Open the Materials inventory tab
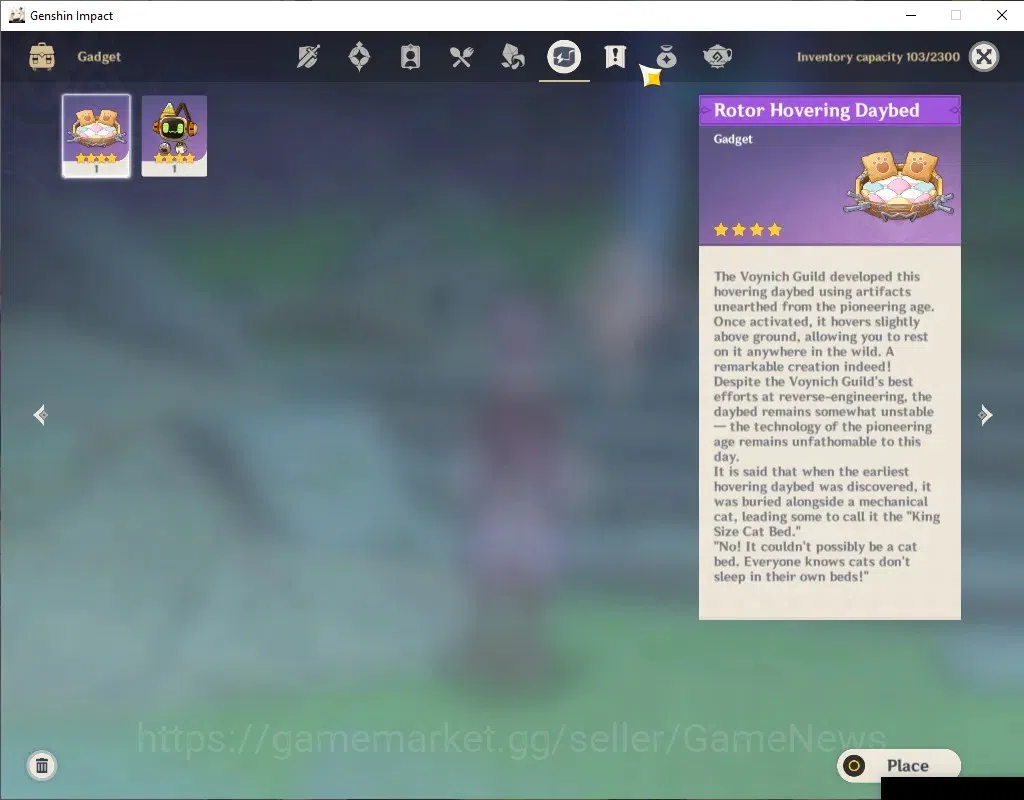1024x800 pixels. click(513, 57)
